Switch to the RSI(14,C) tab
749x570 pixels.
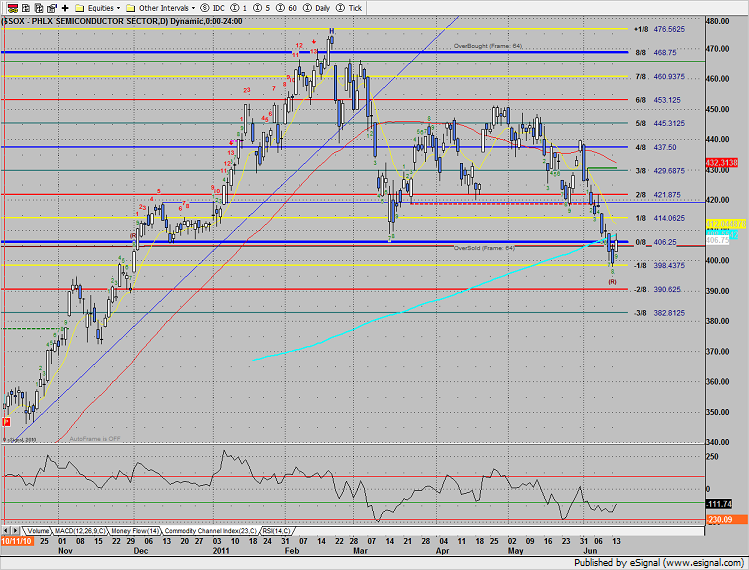pyautogui.click(x=276, y=531)
